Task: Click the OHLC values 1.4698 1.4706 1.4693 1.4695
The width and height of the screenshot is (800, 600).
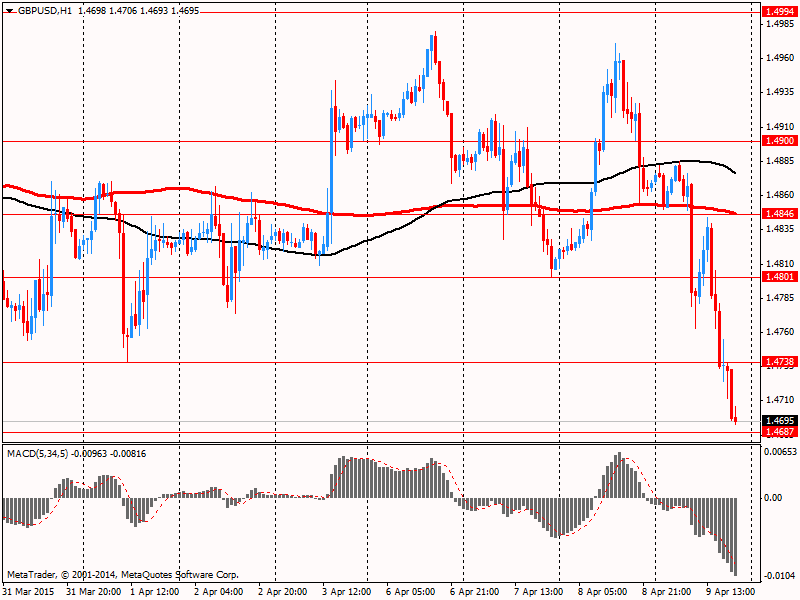Action: [x=139, y=11]
